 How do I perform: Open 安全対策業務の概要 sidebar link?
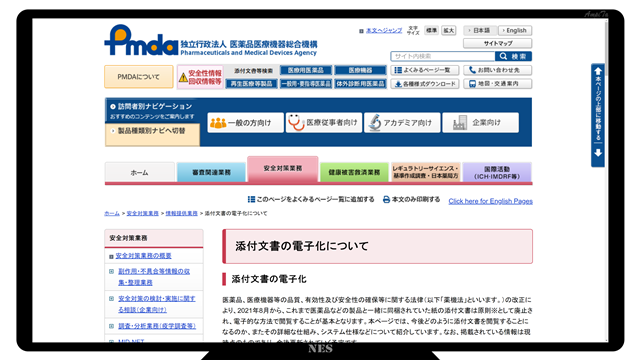coord(143,256)
